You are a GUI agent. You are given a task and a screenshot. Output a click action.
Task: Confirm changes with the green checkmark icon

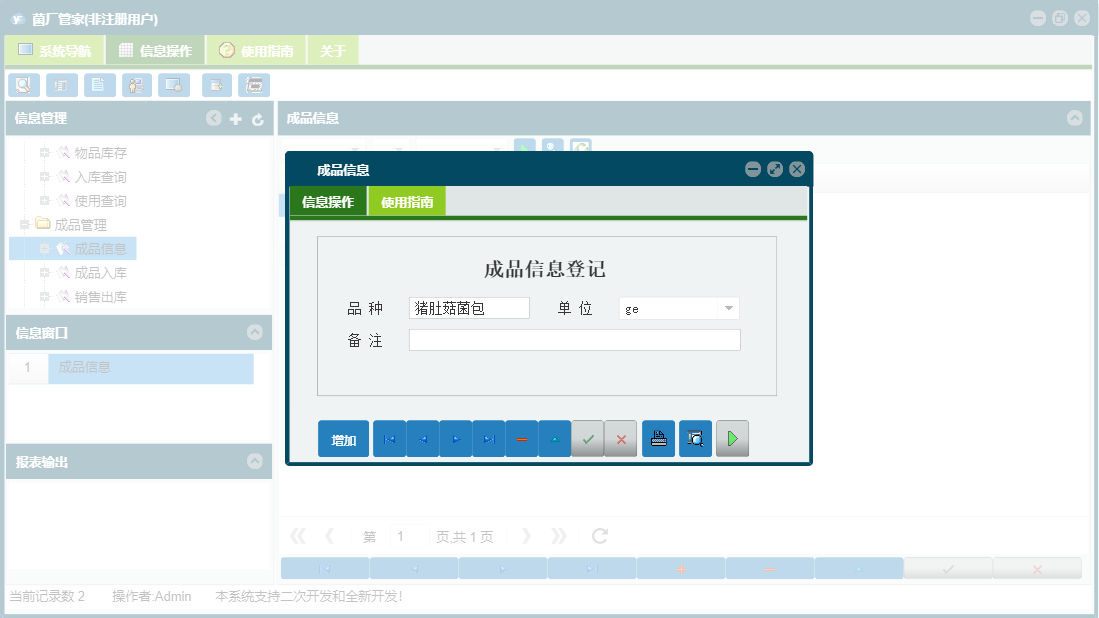tap(587, 438)
